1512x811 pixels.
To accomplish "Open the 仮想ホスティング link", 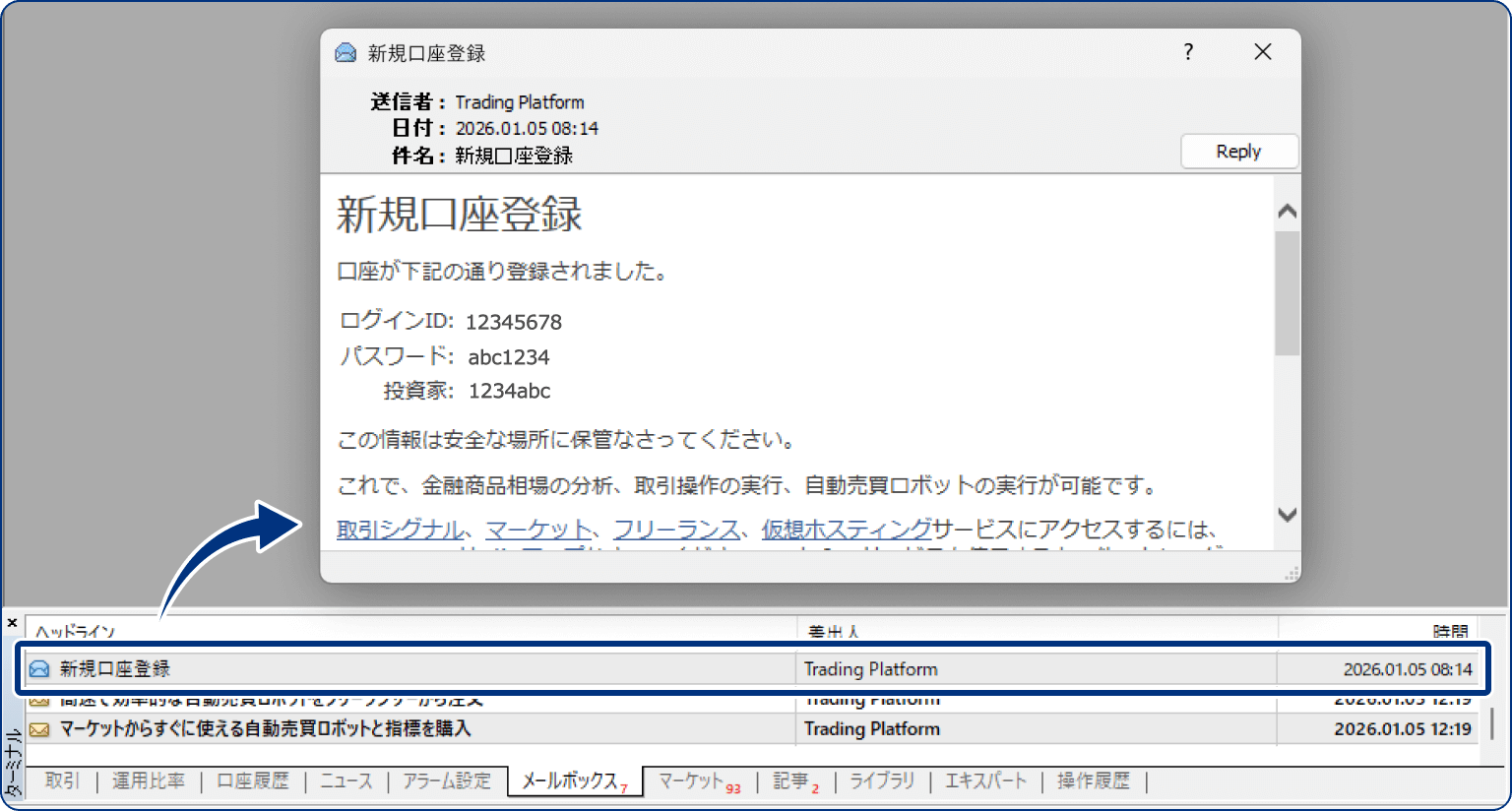I will coord(847,528).
